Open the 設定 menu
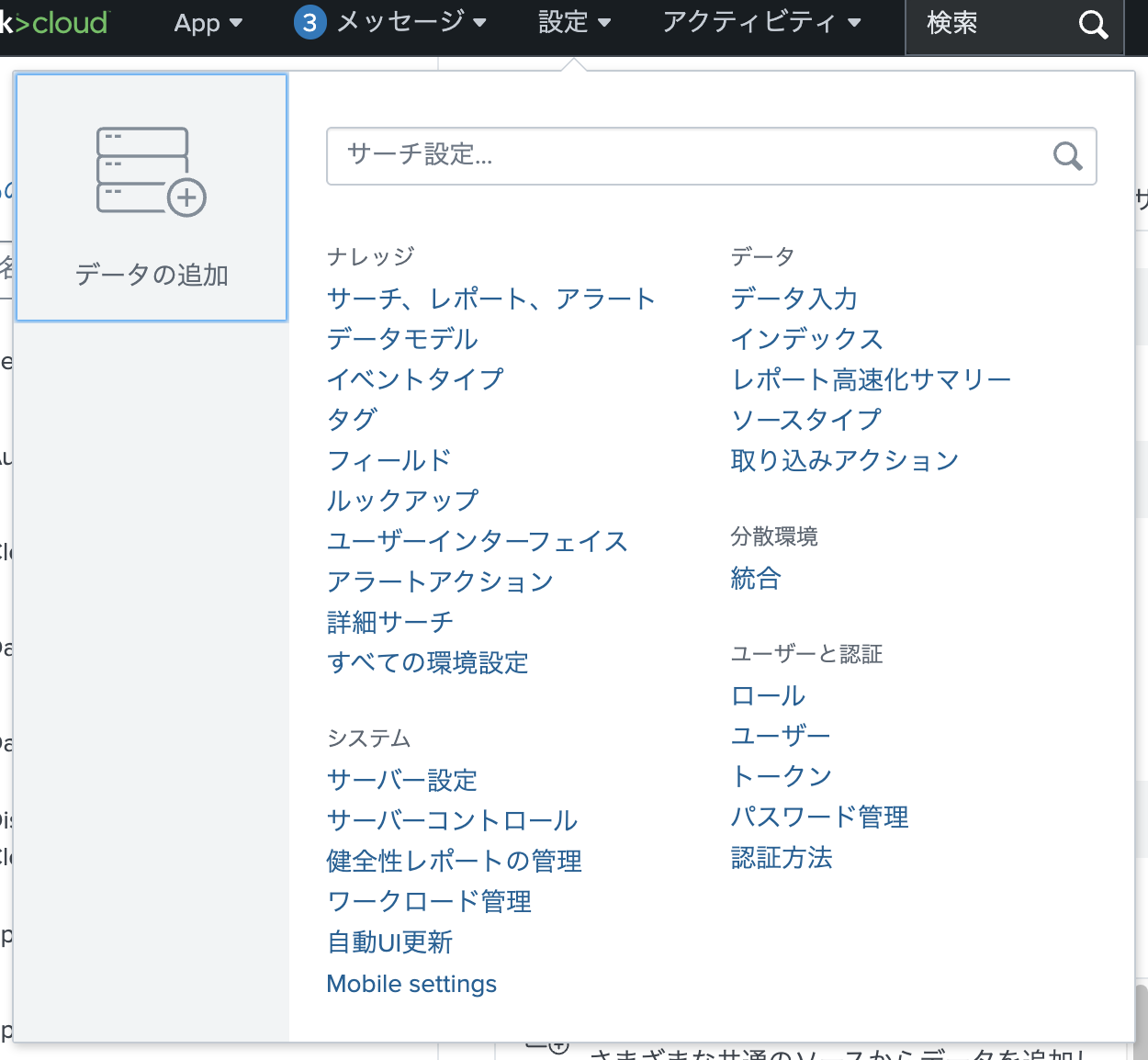This screenshot has height=1060, width=1148. click(x=573, y=23)
